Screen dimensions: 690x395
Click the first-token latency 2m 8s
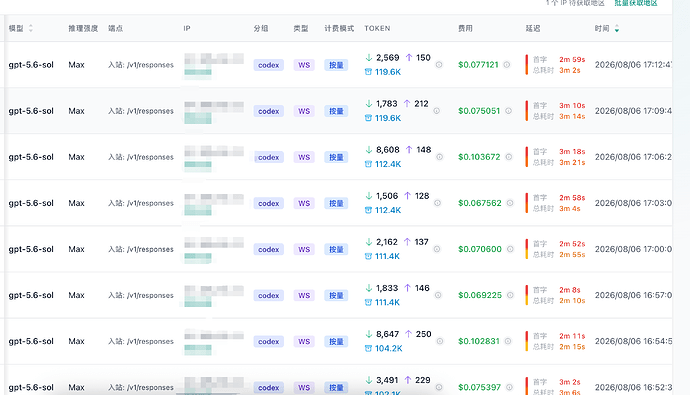click(x=570, y=290)
